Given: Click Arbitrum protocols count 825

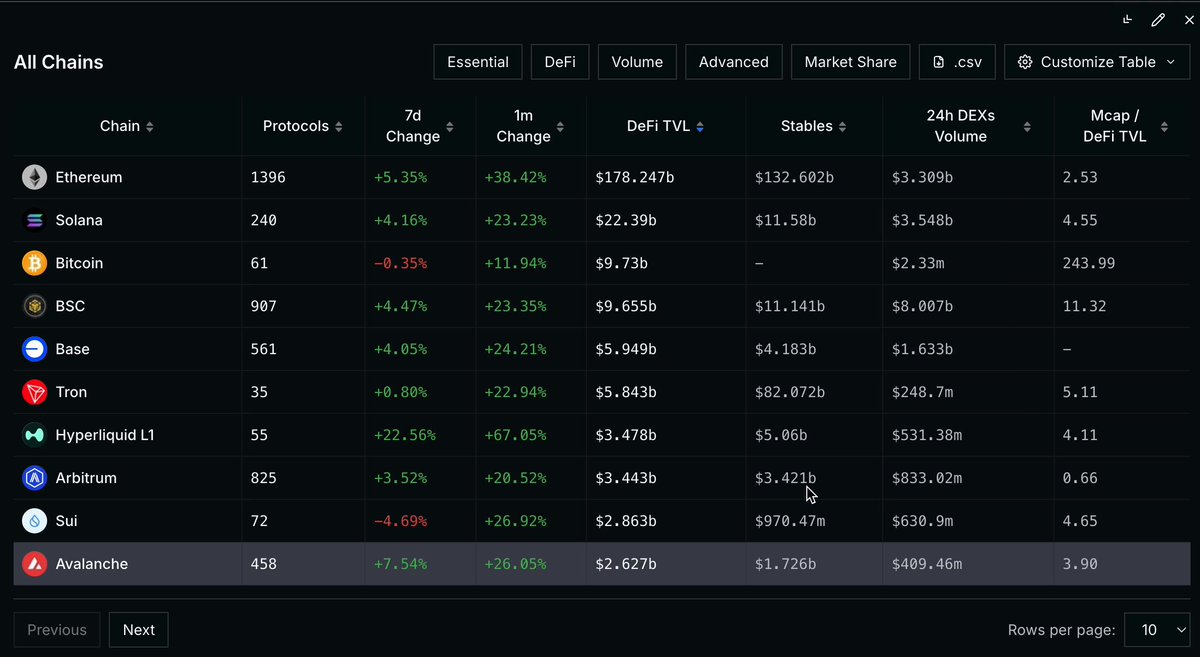Looking at the screenshot, I should (x=264, y=478).
